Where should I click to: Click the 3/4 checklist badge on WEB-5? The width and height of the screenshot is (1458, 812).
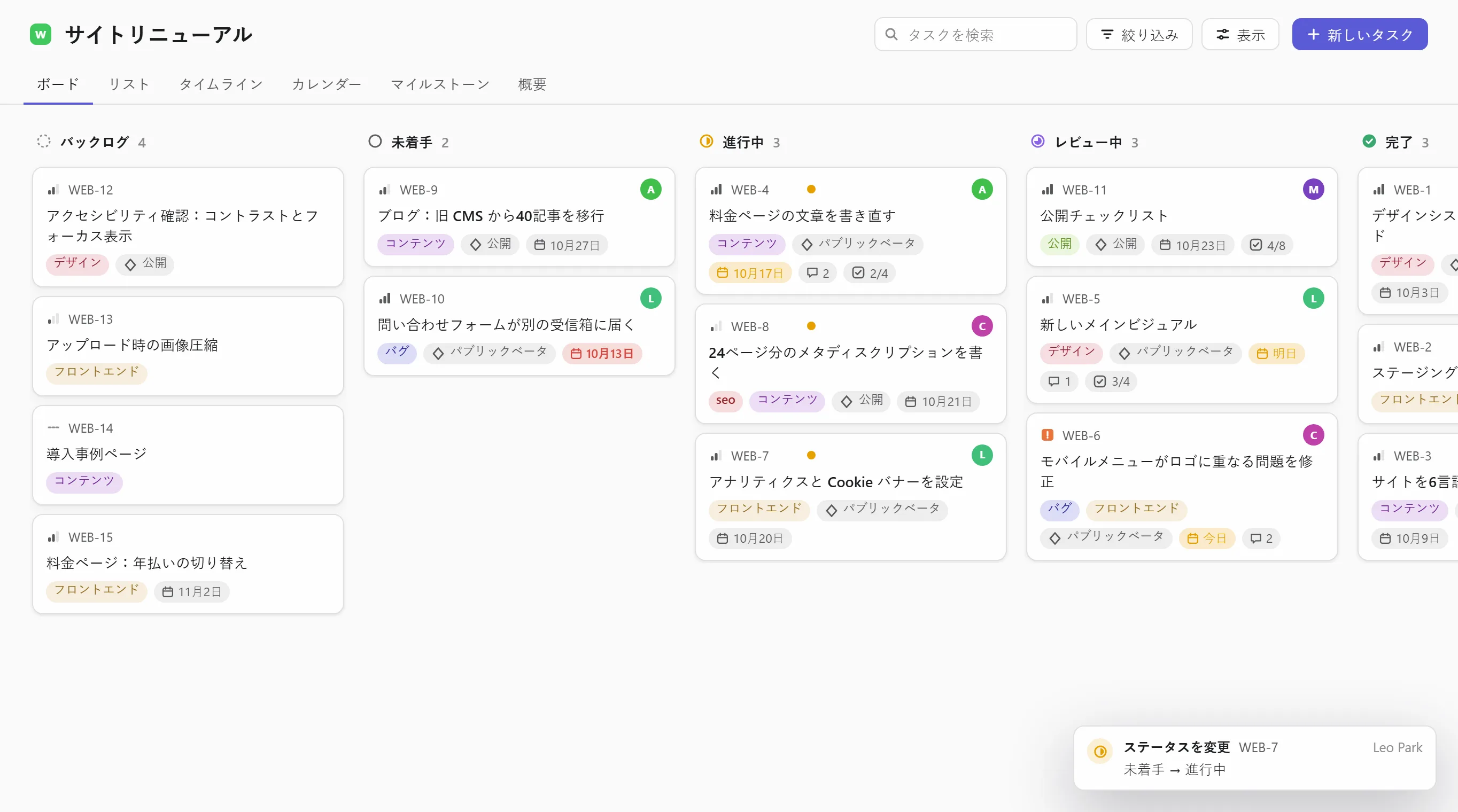[1111, 382]
